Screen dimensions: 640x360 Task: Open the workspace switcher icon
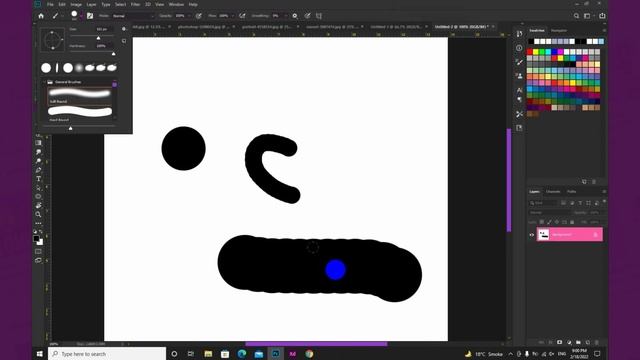tap(588, 16)
